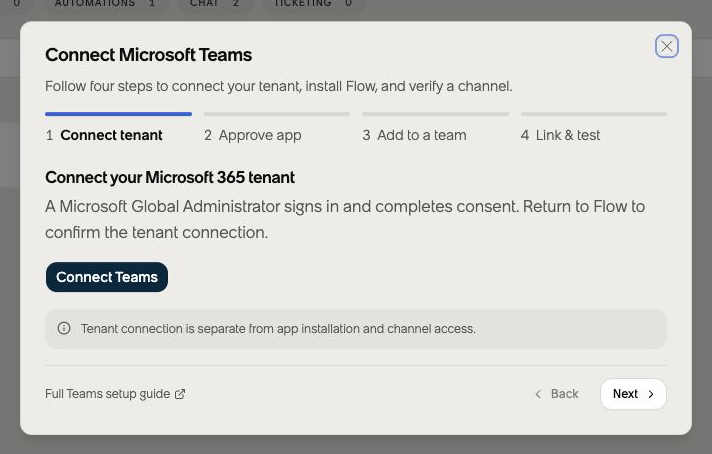Click the Chat tab in the background

pos(214,4)
